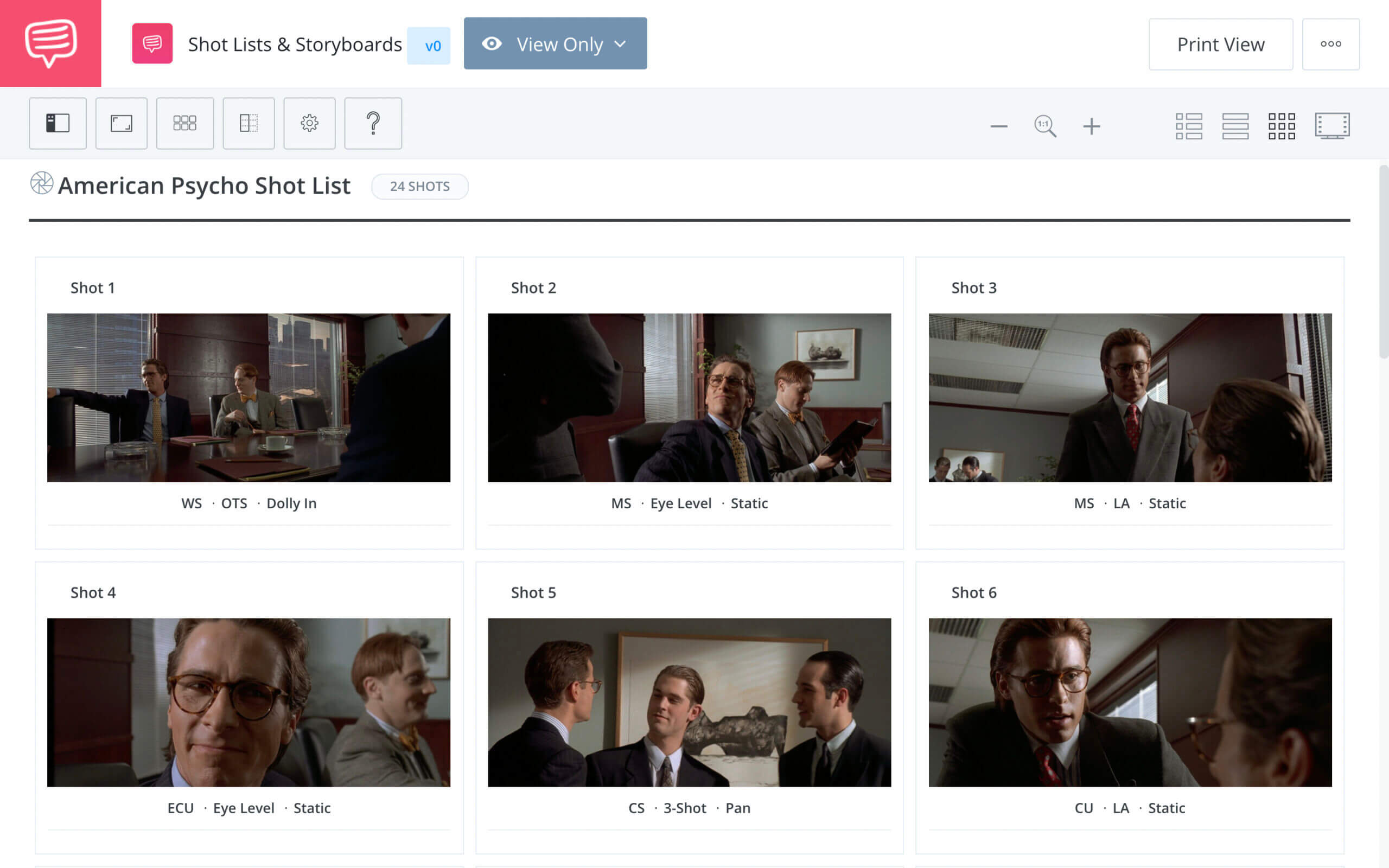Click the American Psycho Shot List title
Image resolution: width=1389 pixels, height=868 pixels.
pyautogui.click(x=203, y=184)
